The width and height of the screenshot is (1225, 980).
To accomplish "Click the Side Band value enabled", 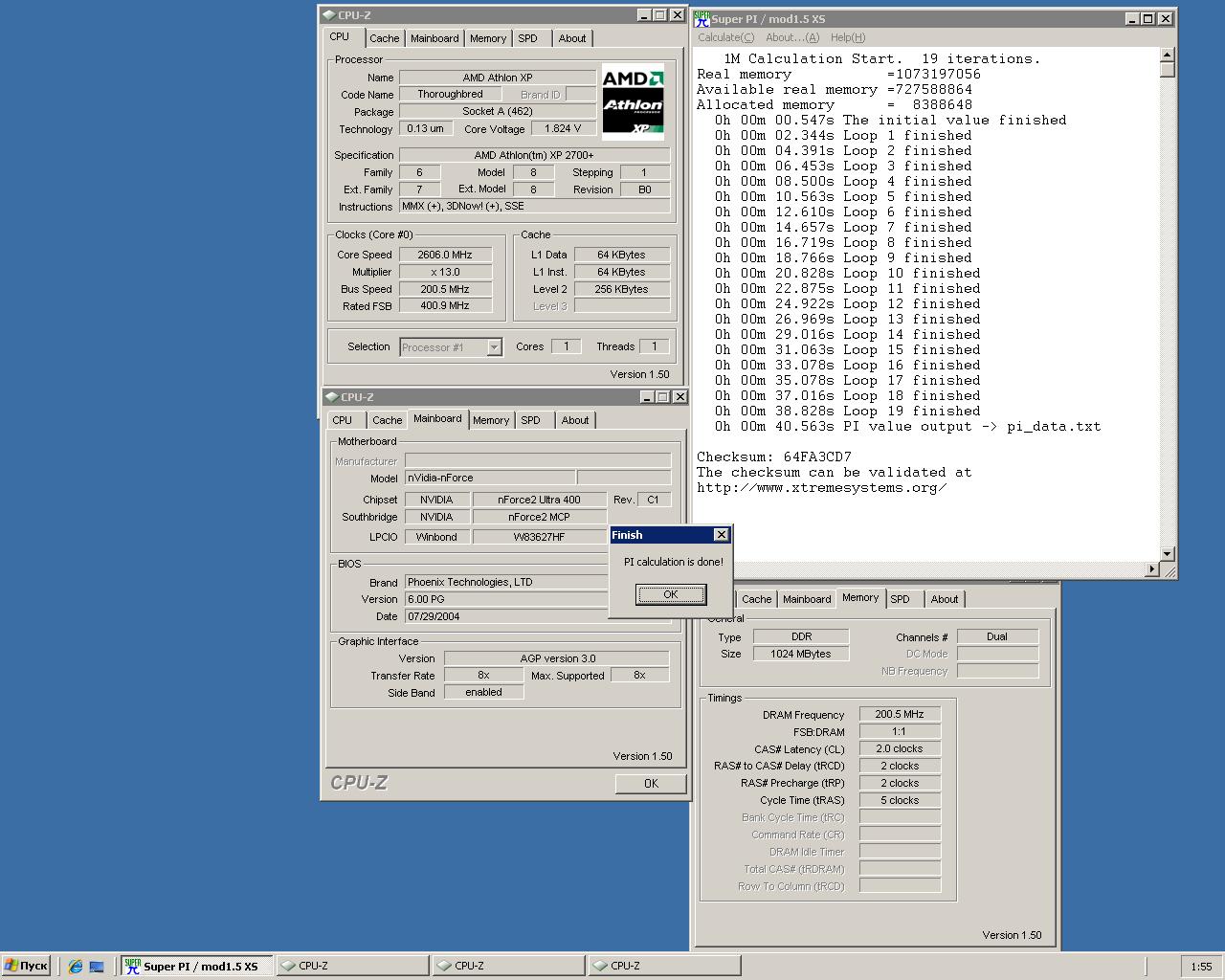I will 483,693.
